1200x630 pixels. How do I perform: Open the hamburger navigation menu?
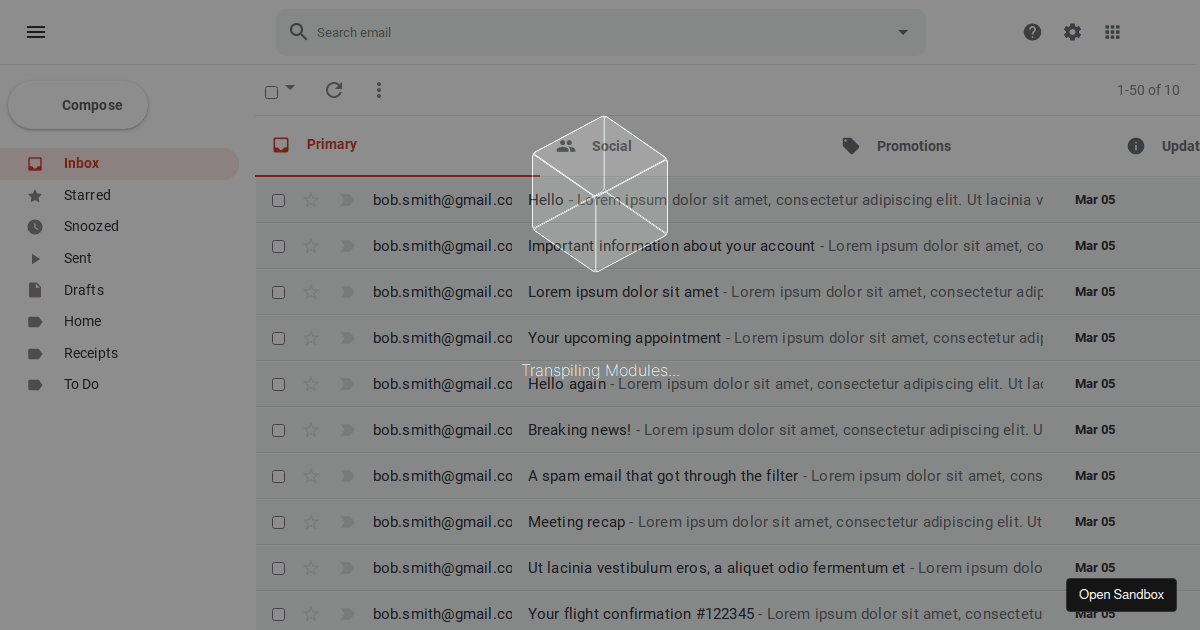[36, 32]
